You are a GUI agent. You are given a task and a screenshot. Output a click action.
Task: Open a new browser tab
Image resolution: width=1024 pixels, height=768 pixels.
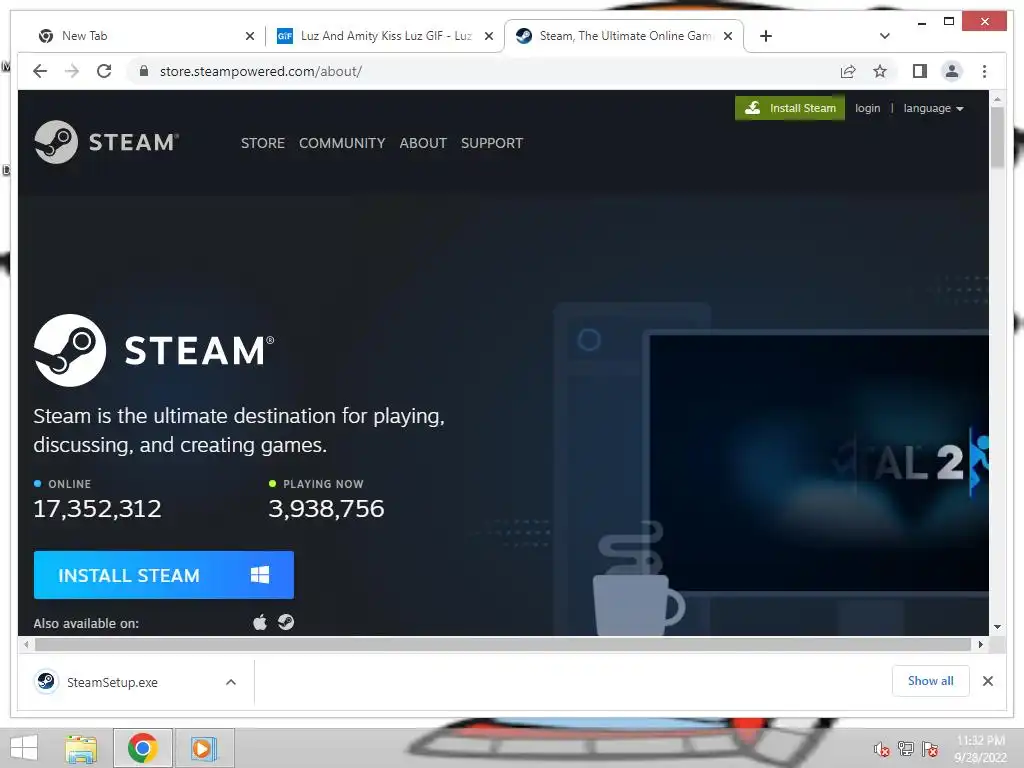point(766,36)
